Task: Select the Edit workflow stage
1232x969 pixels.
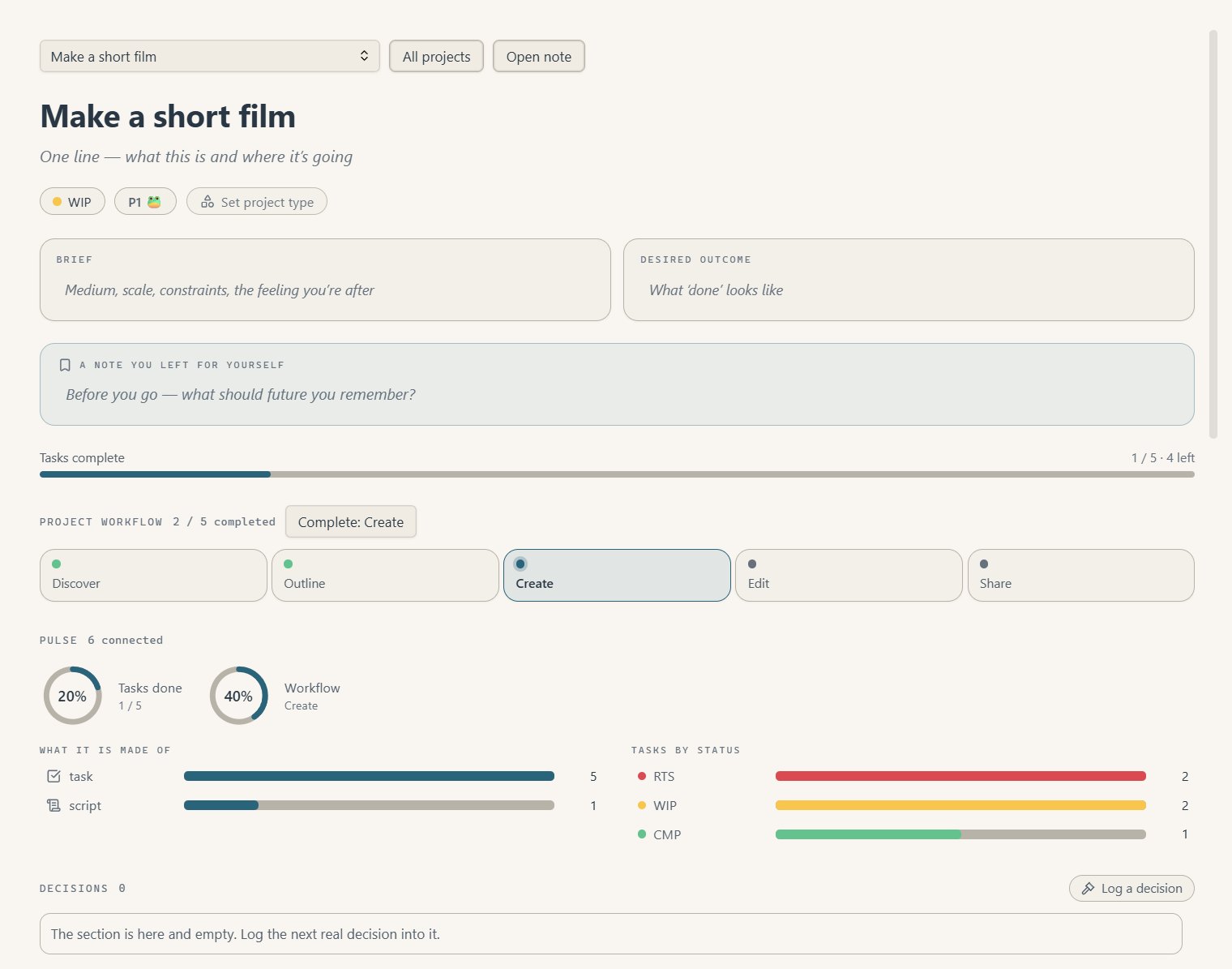Action: [x=849, y=576]
